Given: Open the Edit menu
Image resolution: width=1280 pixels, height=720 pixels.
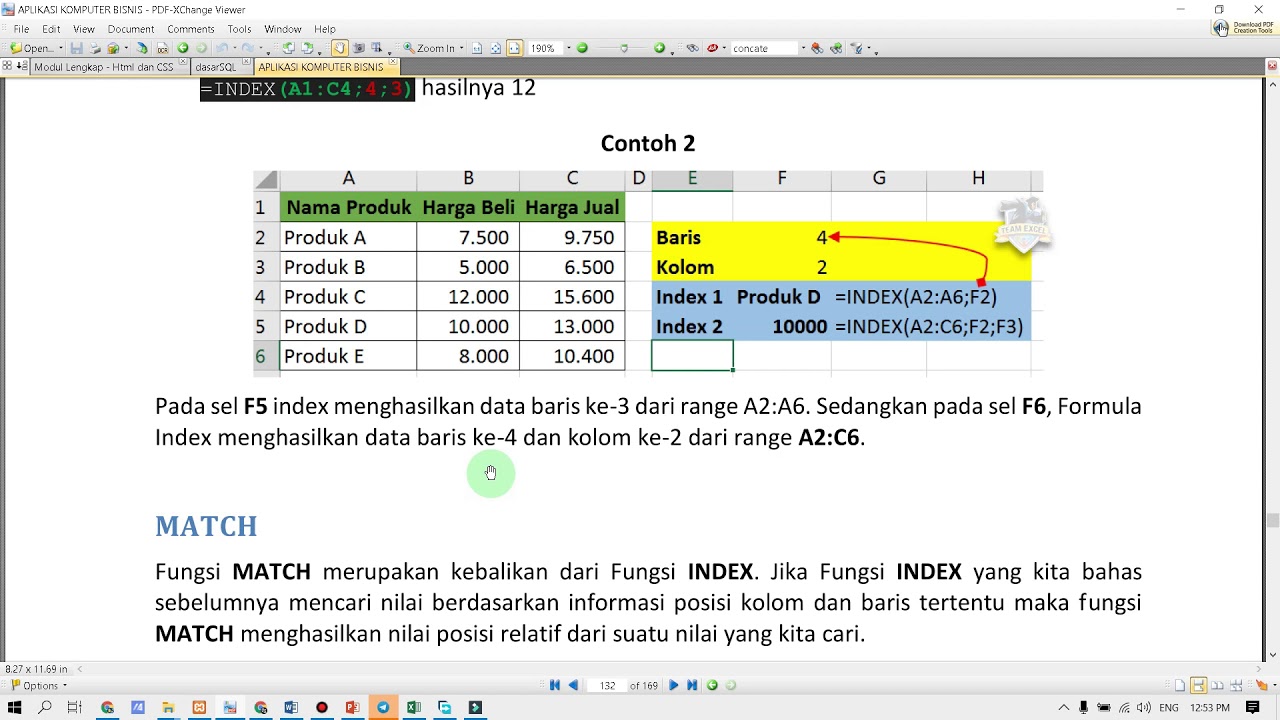Looking at the screenshot, I should [x=51, y=29].
